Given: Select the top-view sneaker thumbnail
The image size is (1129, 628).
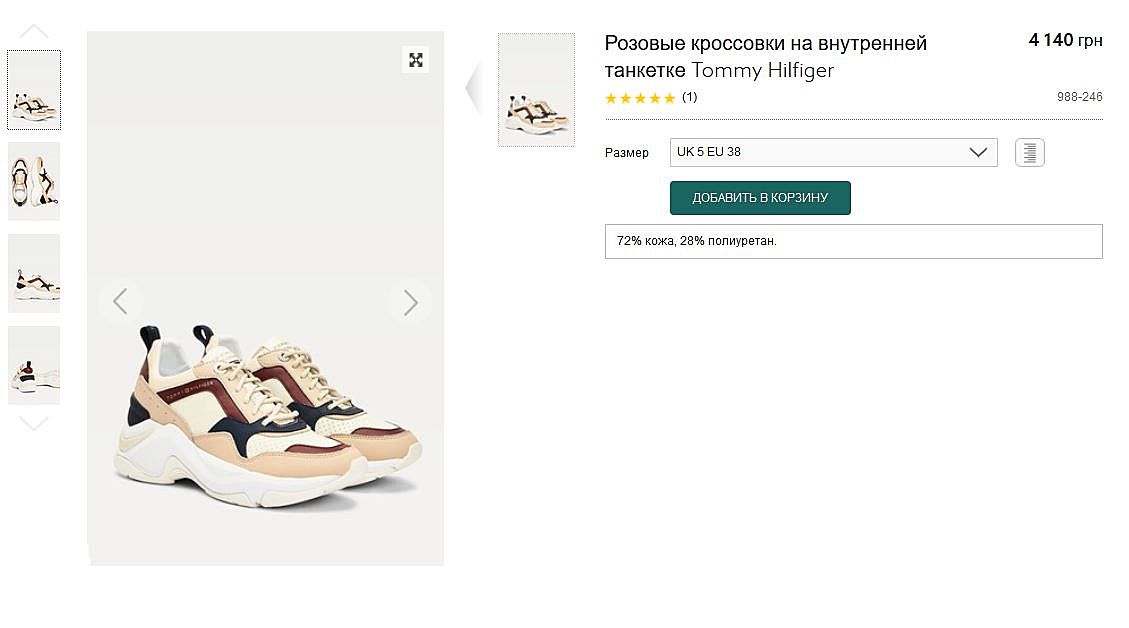Looking at the screenshot, I should pos(34,181).
